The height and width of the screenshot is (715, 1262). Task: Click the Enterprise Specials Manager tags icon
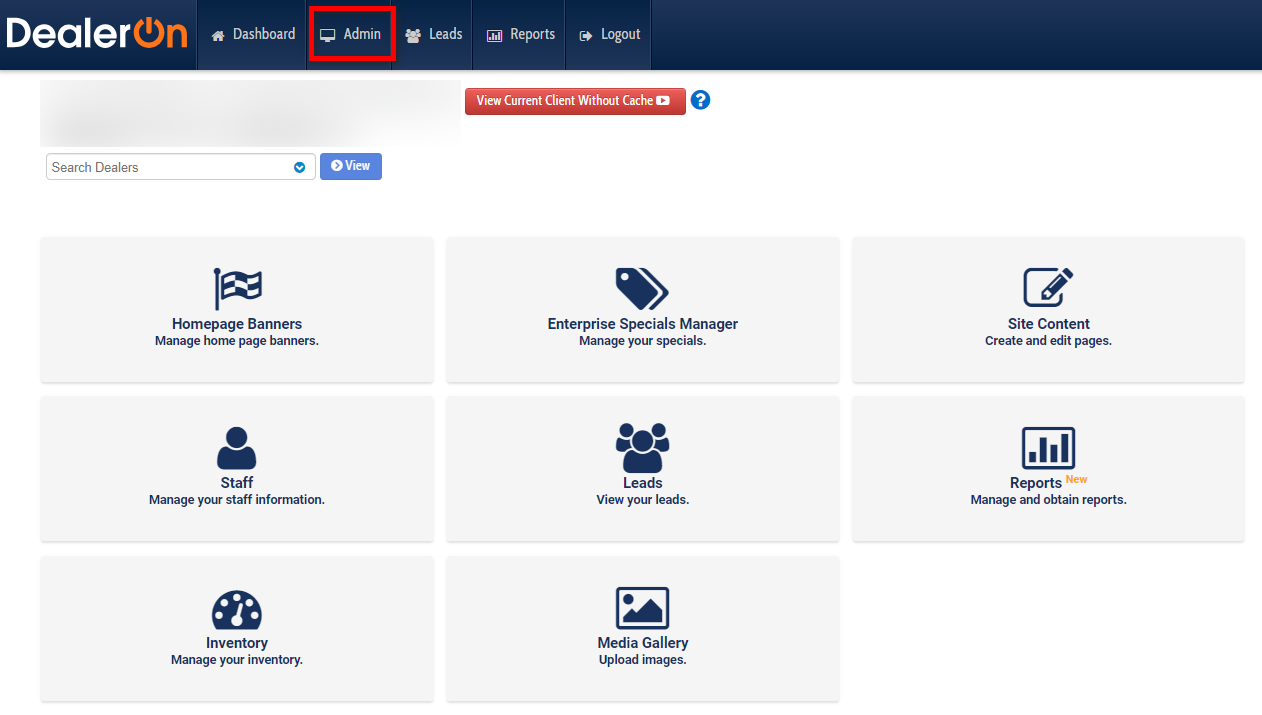coord(641,287)
